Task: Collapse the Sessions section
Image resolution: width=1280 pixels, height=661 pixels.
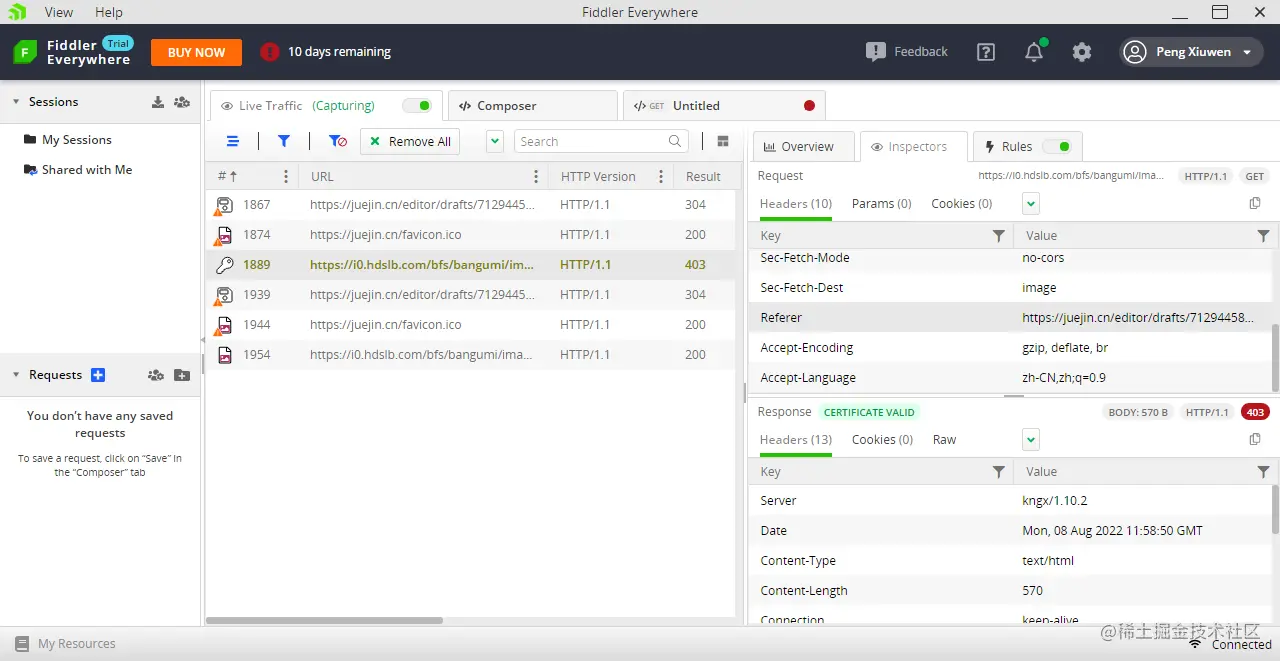Action: [16, 102]
